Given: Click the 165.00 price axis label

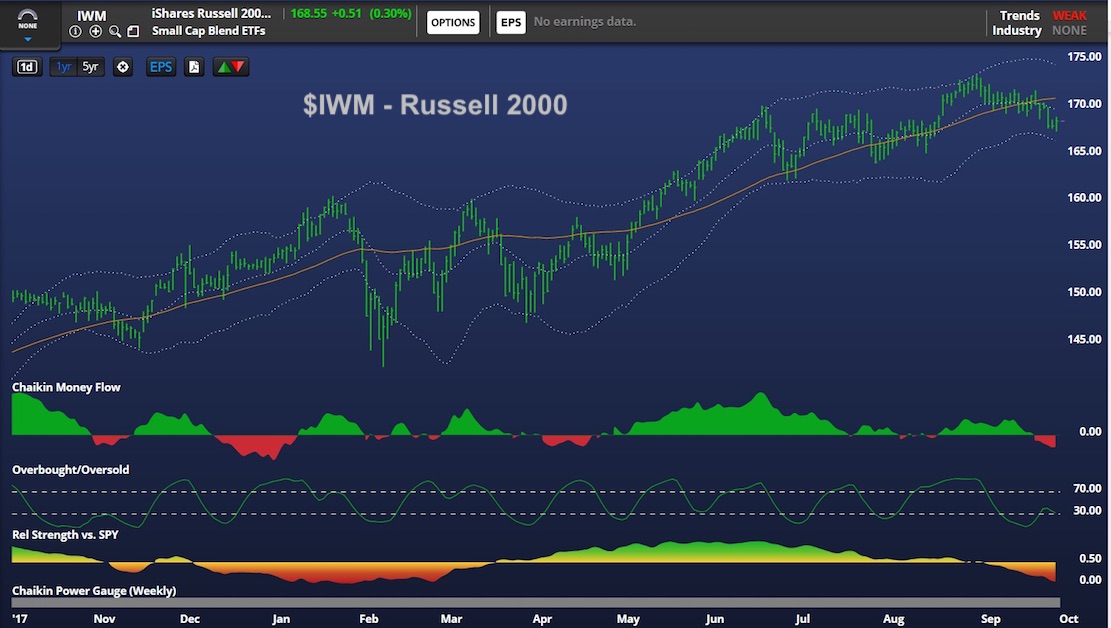Looking at the screenshot, I should tap(1084, 151).
